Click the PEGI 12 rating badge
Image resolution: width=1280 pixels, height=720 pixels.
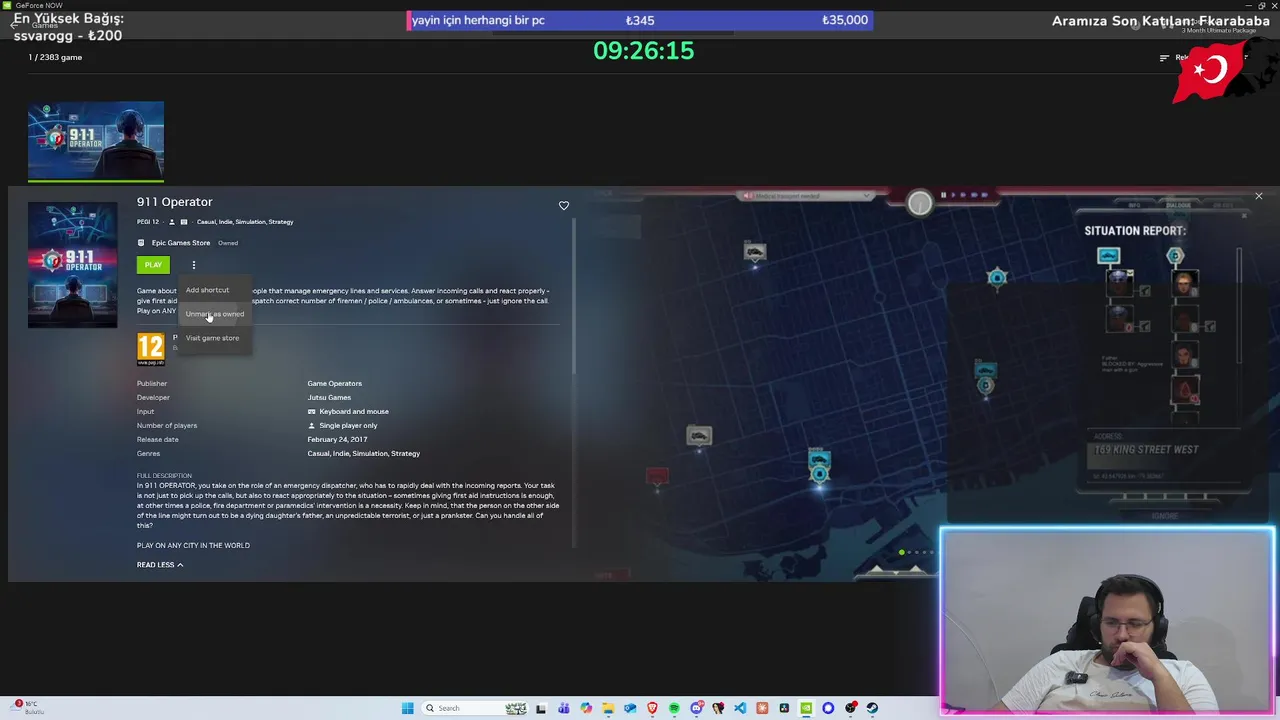tap(151, 348)
